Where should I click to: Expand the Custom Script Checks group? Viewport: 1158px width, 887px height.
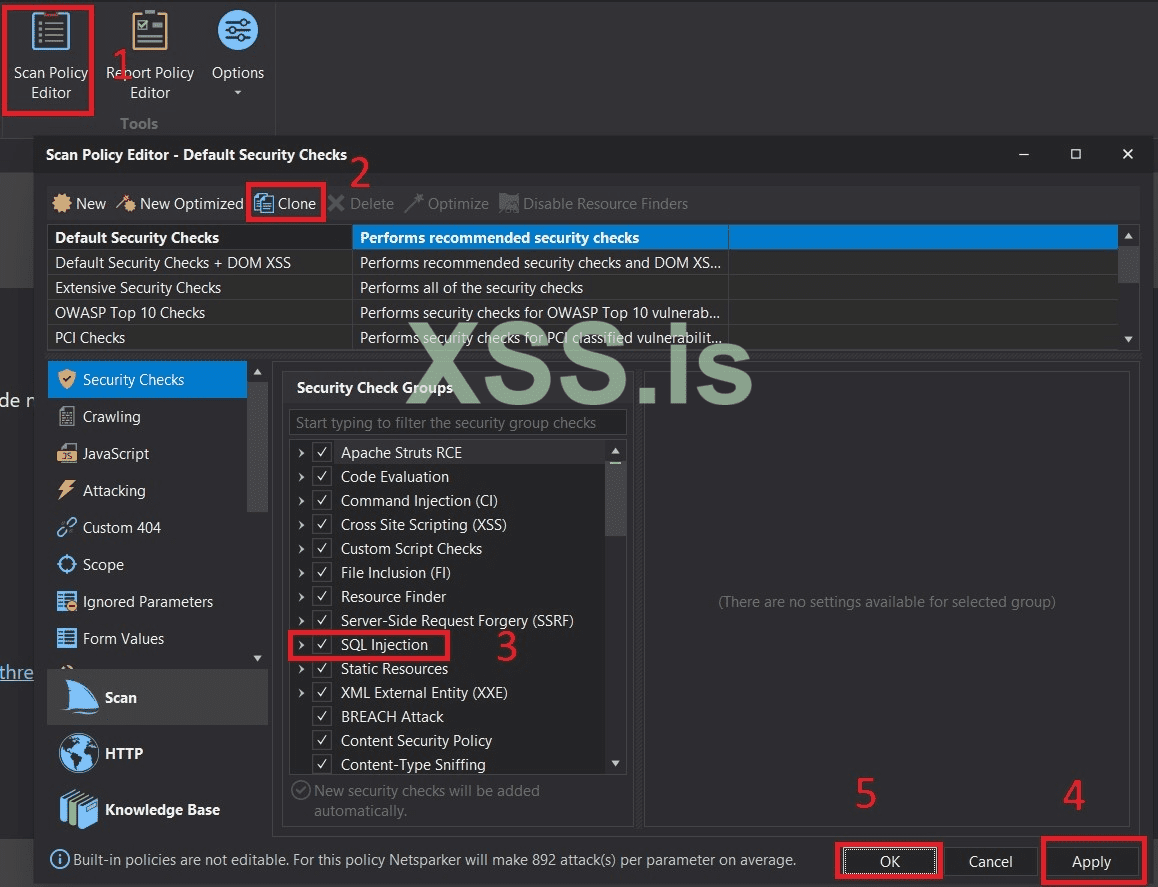click(301, 548)
